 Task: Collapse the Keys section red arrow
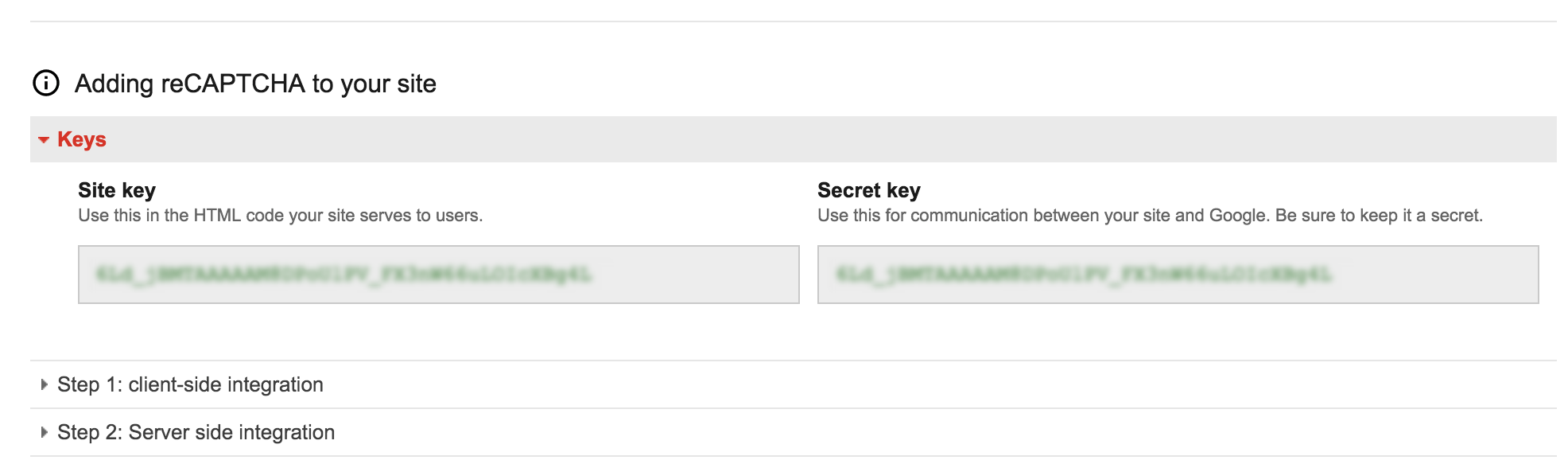point(44,140)
